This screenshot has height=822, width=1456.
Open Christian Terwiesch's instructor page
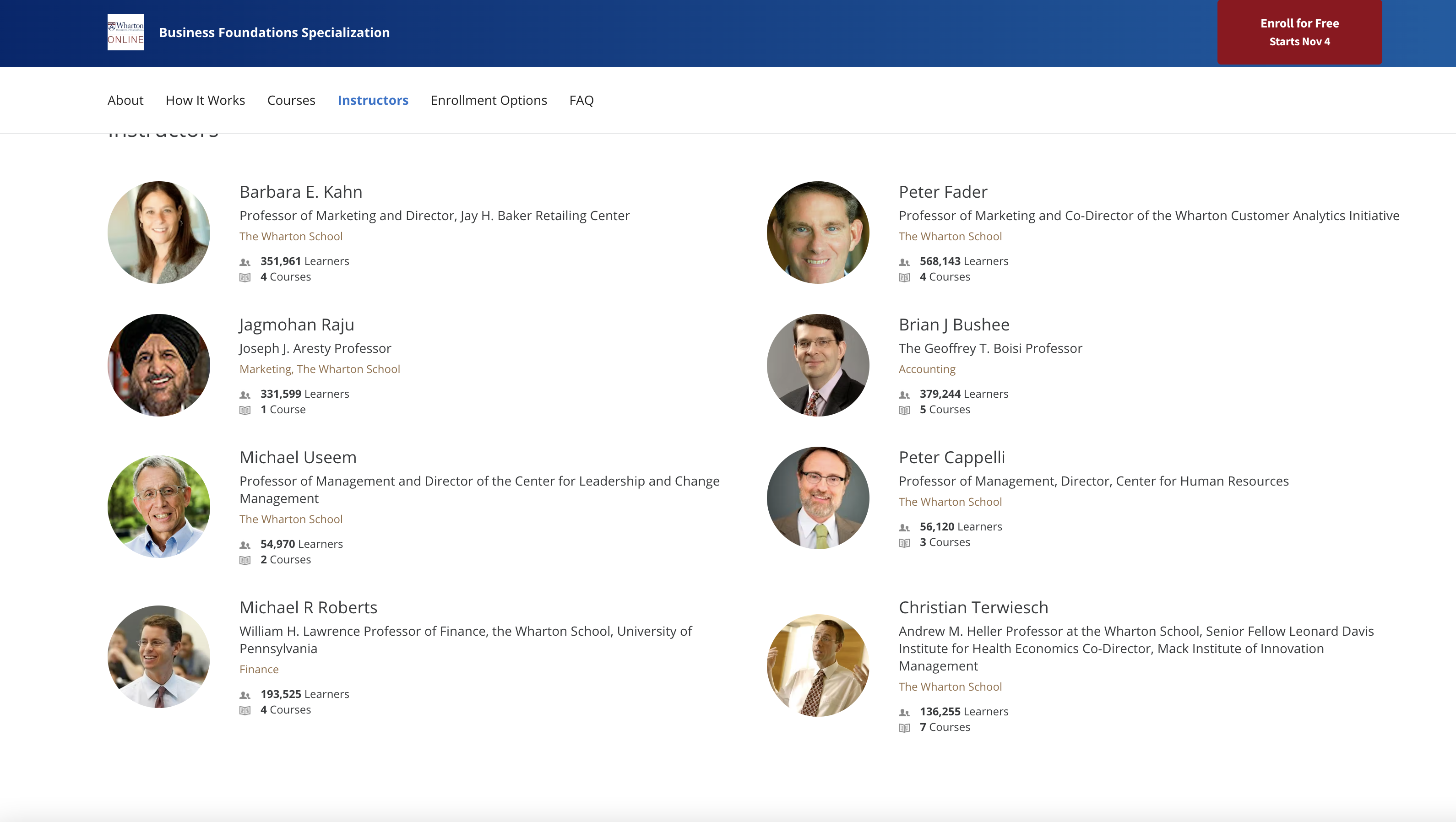(x=973, y=607)
